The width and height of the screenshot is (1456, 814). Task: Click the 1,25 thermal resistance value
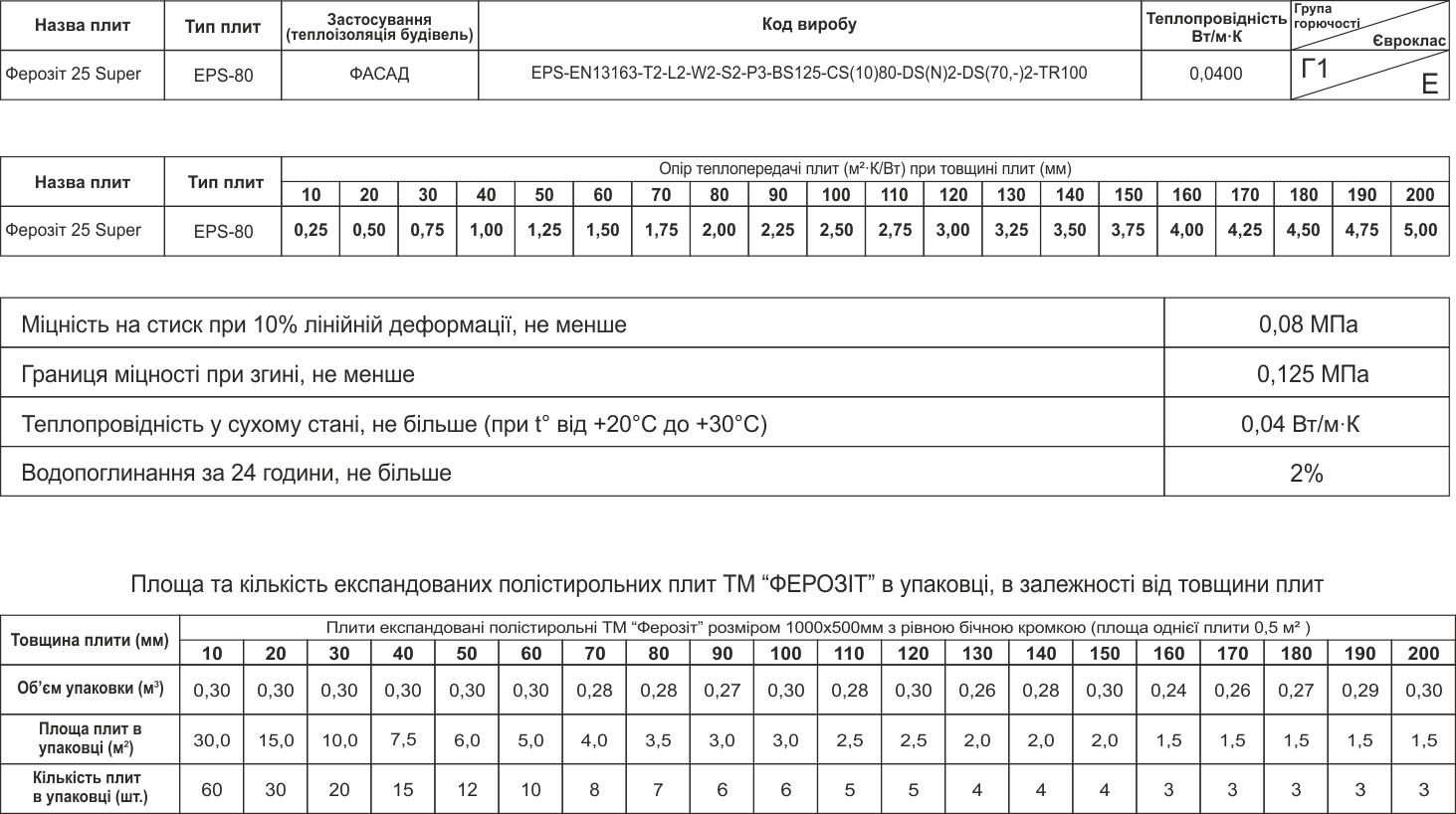tap(544, 231)
